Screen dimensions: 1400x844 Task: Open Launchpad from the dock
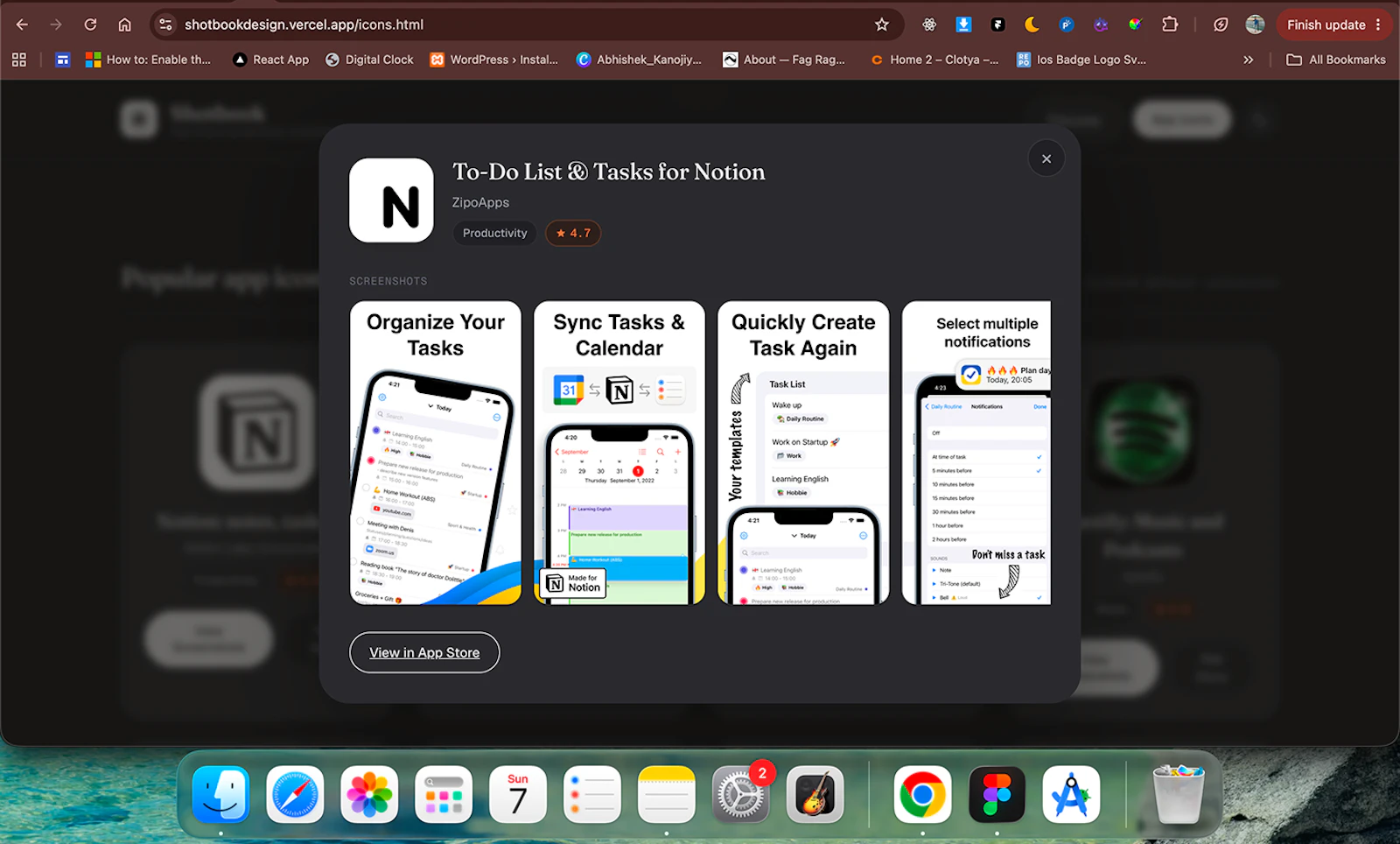pos(444,794)
